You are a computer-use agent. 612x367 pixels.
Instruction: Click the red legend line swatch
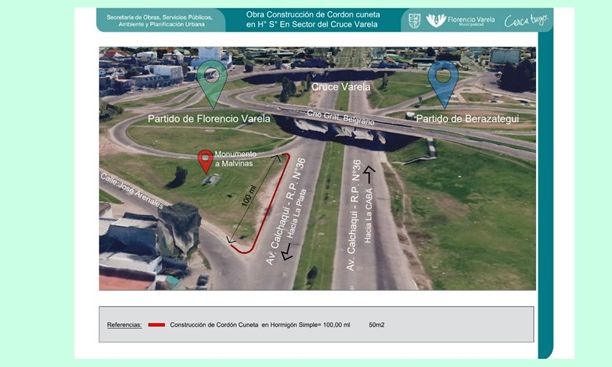pyautogui.click(x=157, y=325)
